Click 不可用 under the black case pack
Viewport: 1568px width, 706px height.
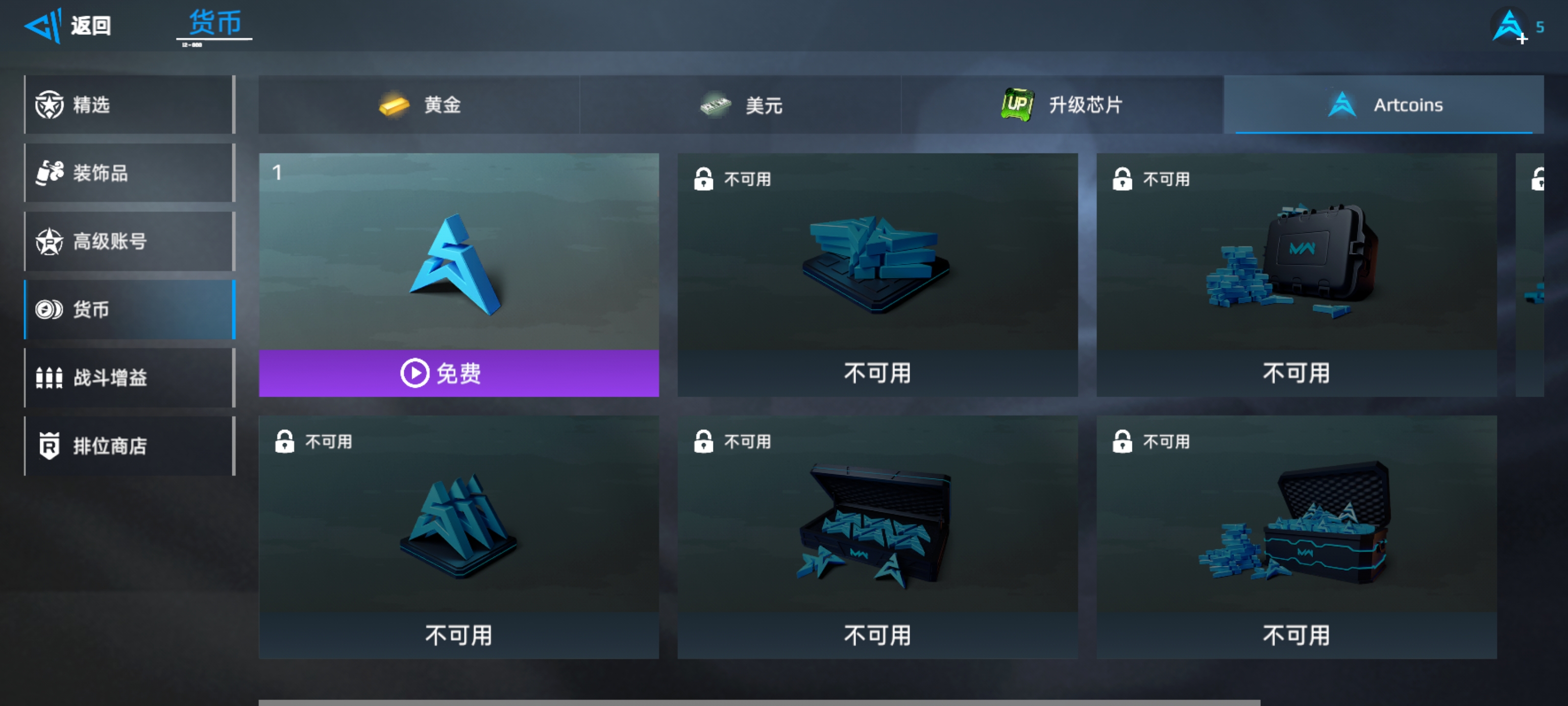[x=1296, y=373]
